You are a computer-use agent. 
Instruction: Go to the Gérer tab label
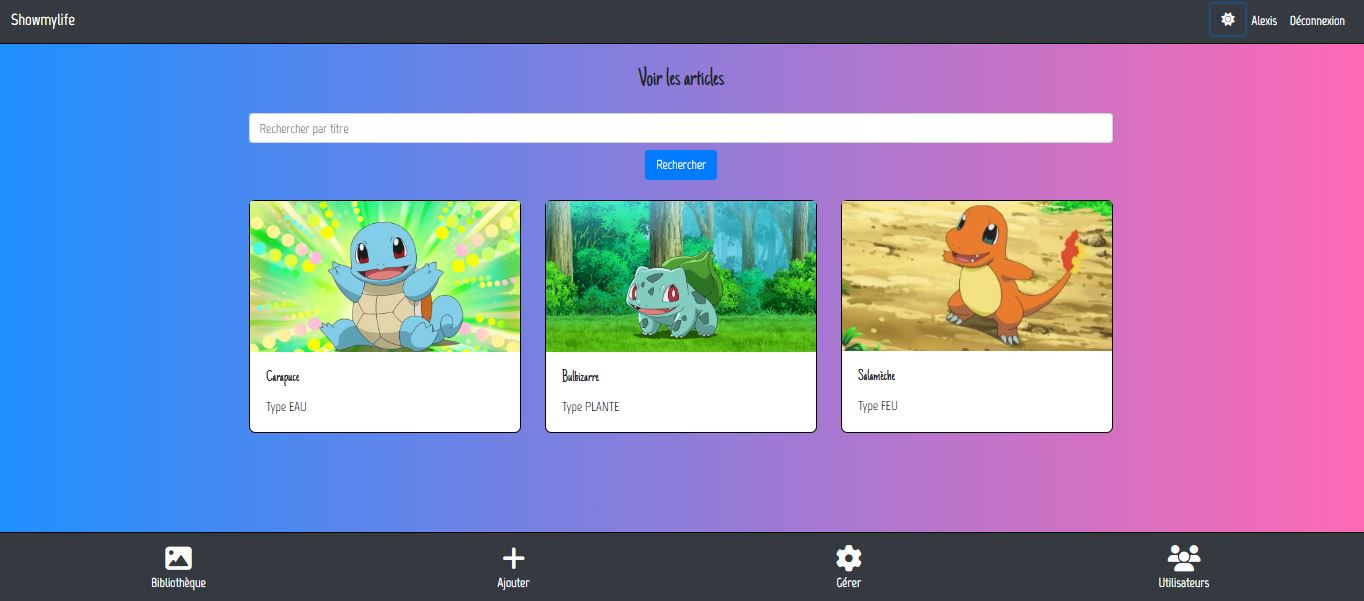848,583
